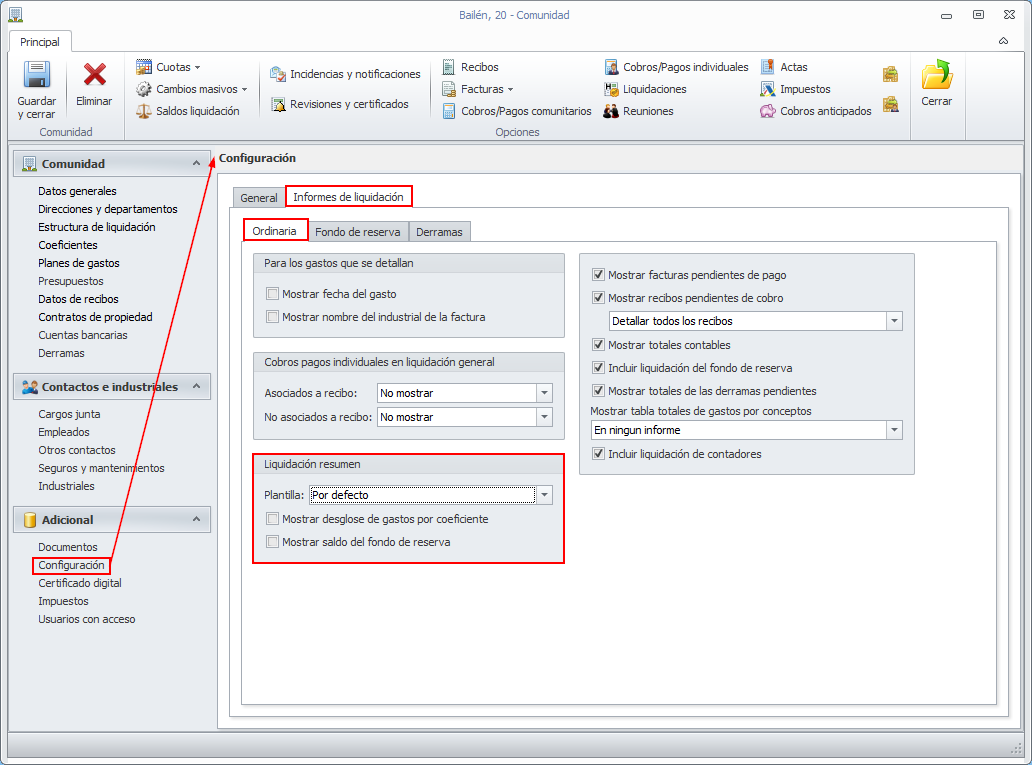Click the lower cash register ribbon icon

pyautogui.click(x=890, y=104)
